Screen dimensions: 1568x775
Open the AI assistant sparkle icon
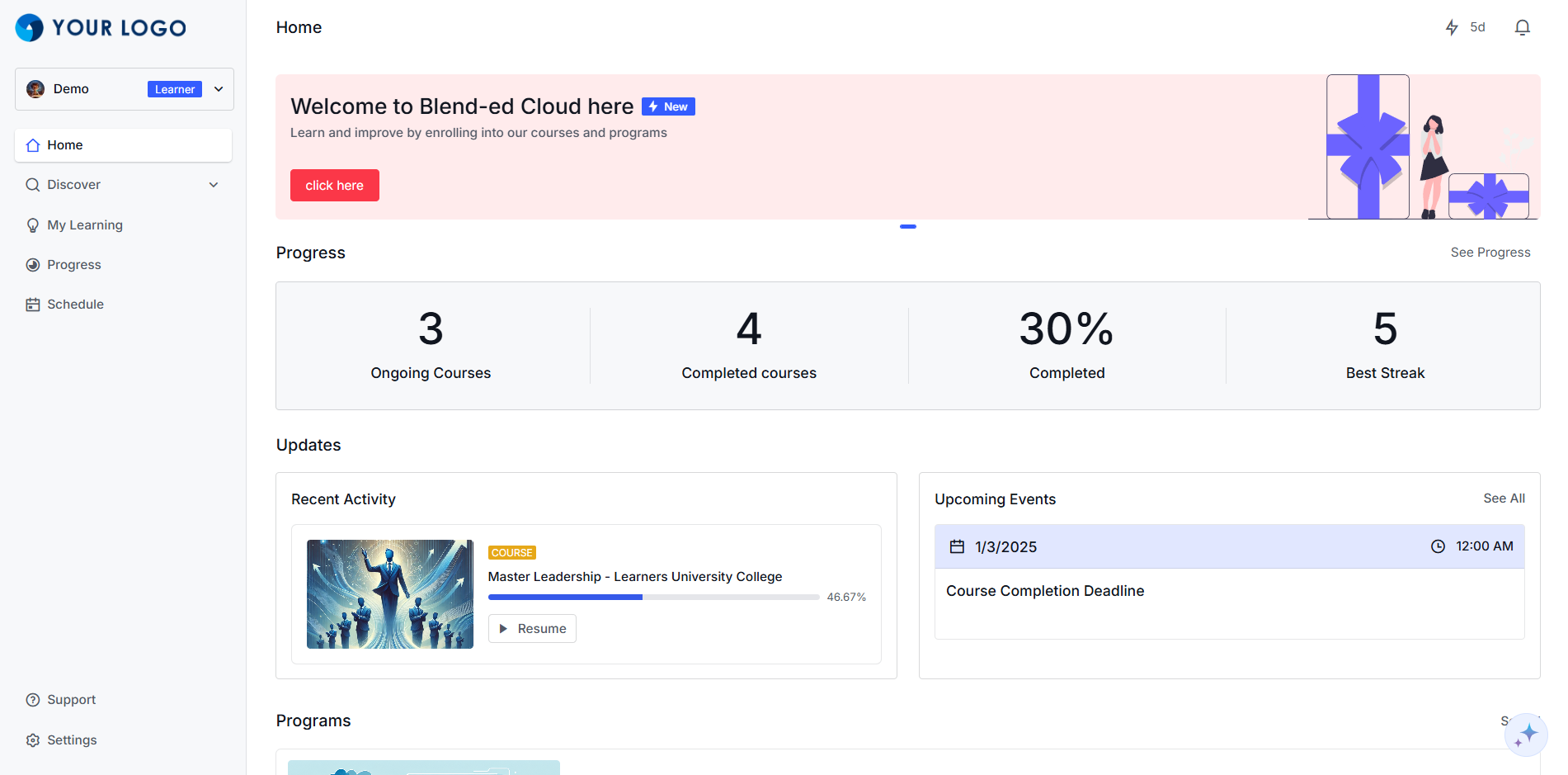[1526, 734]
